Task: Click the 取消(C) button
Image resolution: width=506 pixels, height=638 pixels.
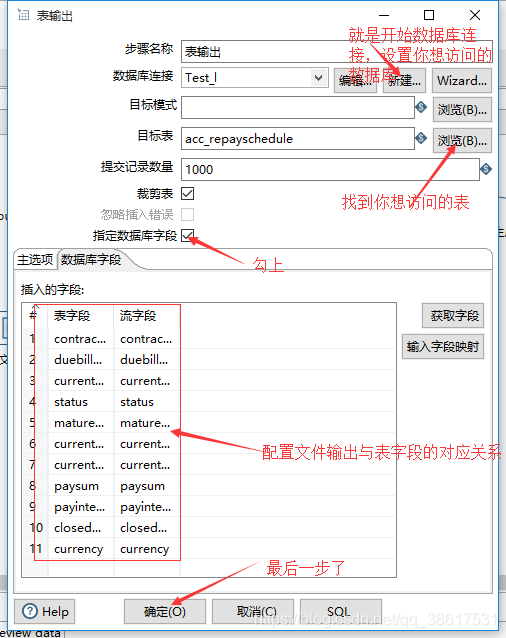Action: [x=253, y=612]
